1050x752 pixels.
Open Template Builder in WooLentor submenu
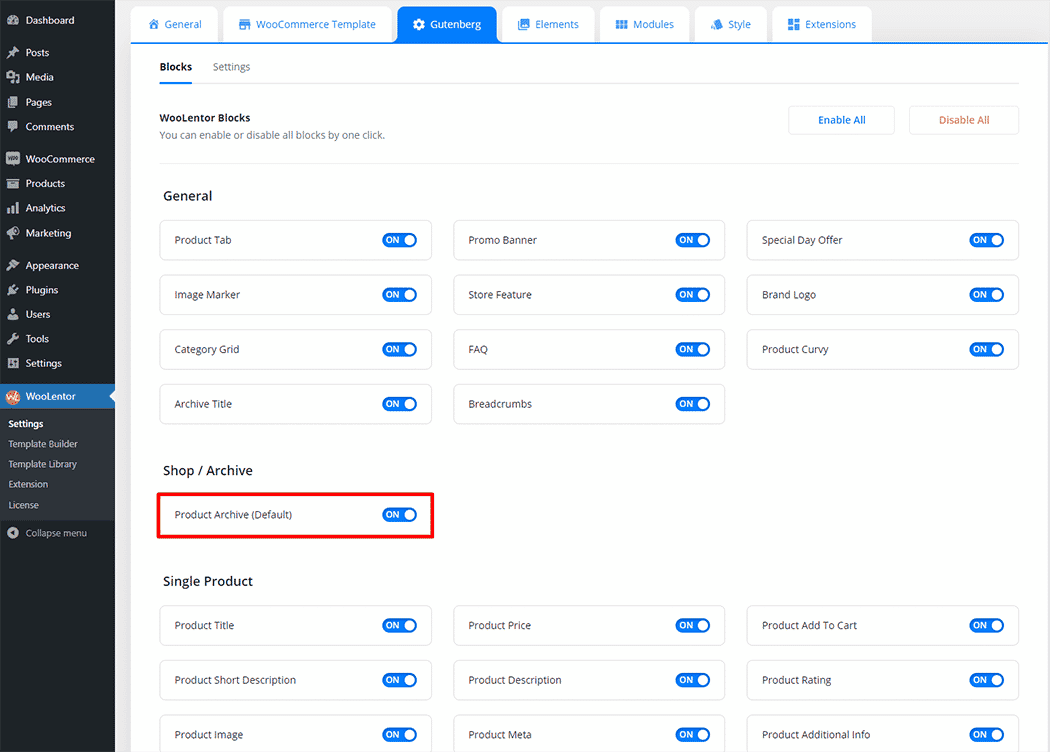tap(43, 444)
